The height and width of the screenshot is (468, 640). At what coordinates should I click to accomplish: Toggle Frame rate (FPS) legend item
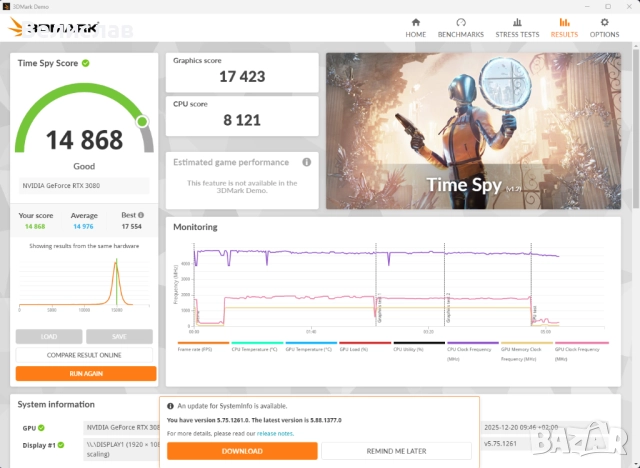[x=203, y=347]
